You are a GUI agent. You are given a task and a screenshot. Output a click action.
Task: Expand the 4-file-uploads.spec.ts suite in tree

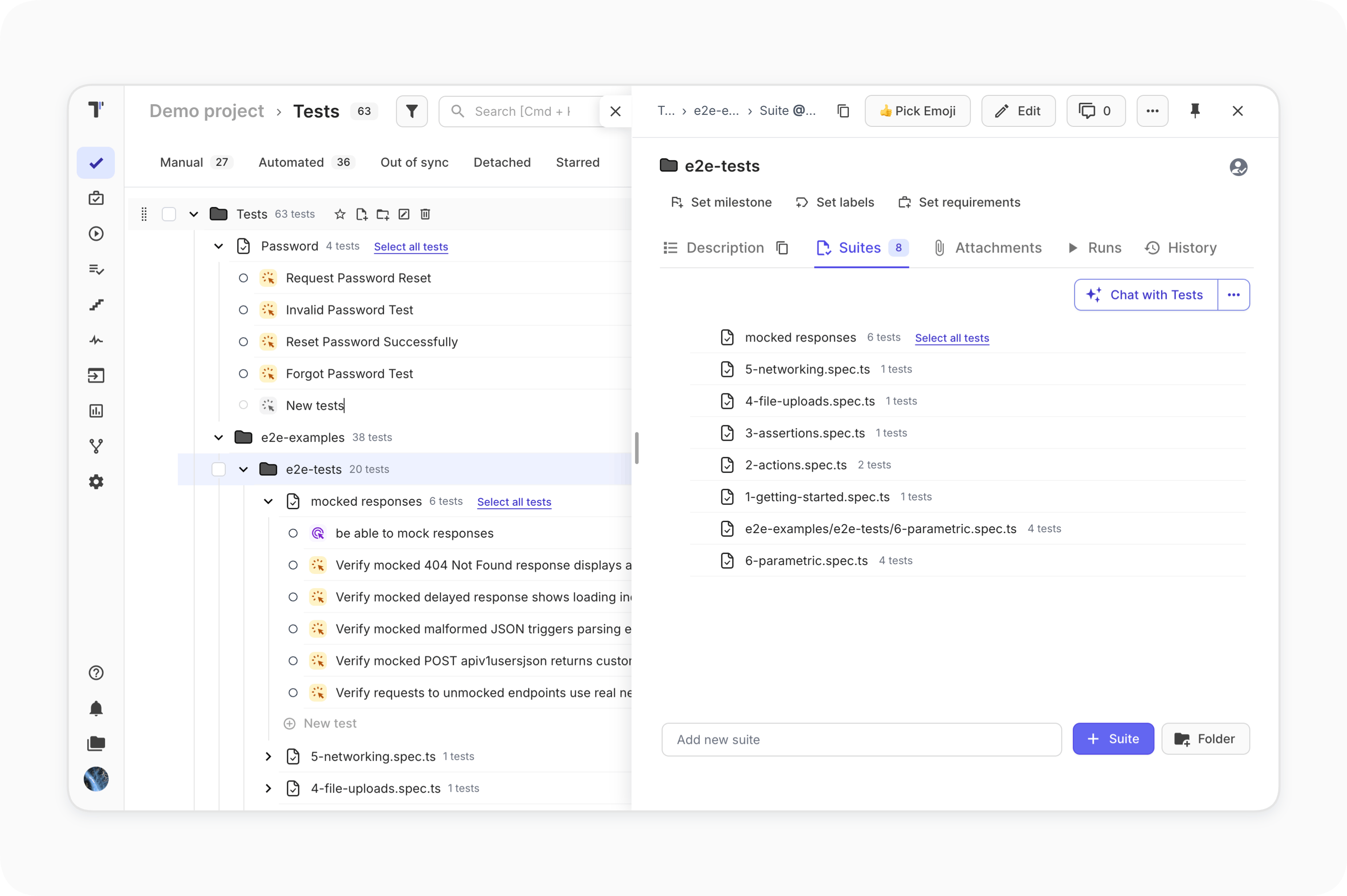coord(268,788)
